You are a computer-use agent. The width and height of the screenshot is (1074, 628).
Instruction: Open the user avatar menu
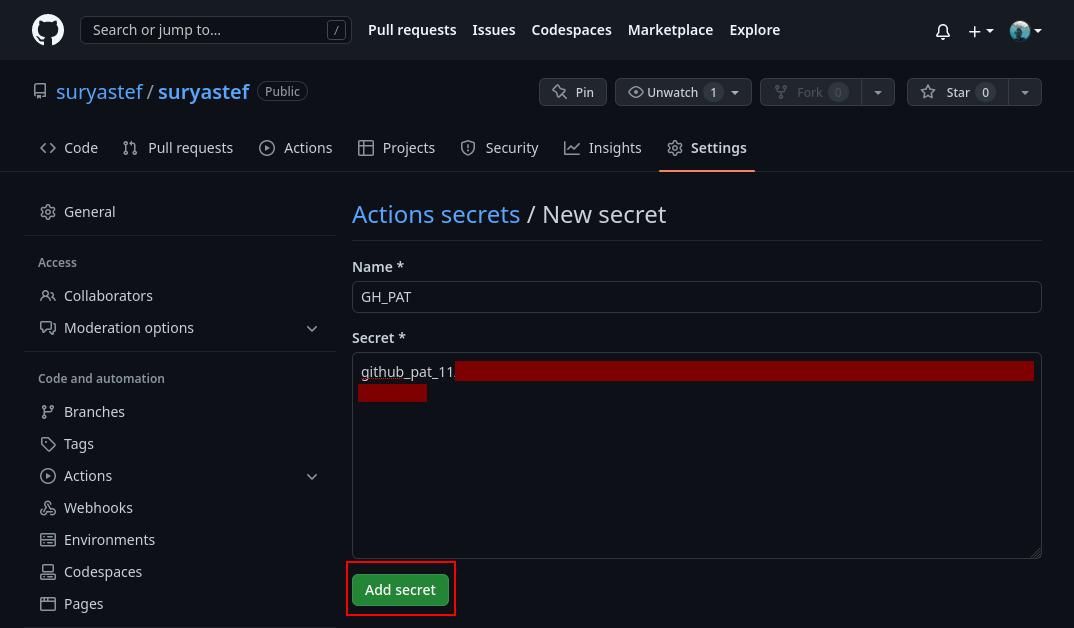pyautogui.click(x=1025, y=31)
